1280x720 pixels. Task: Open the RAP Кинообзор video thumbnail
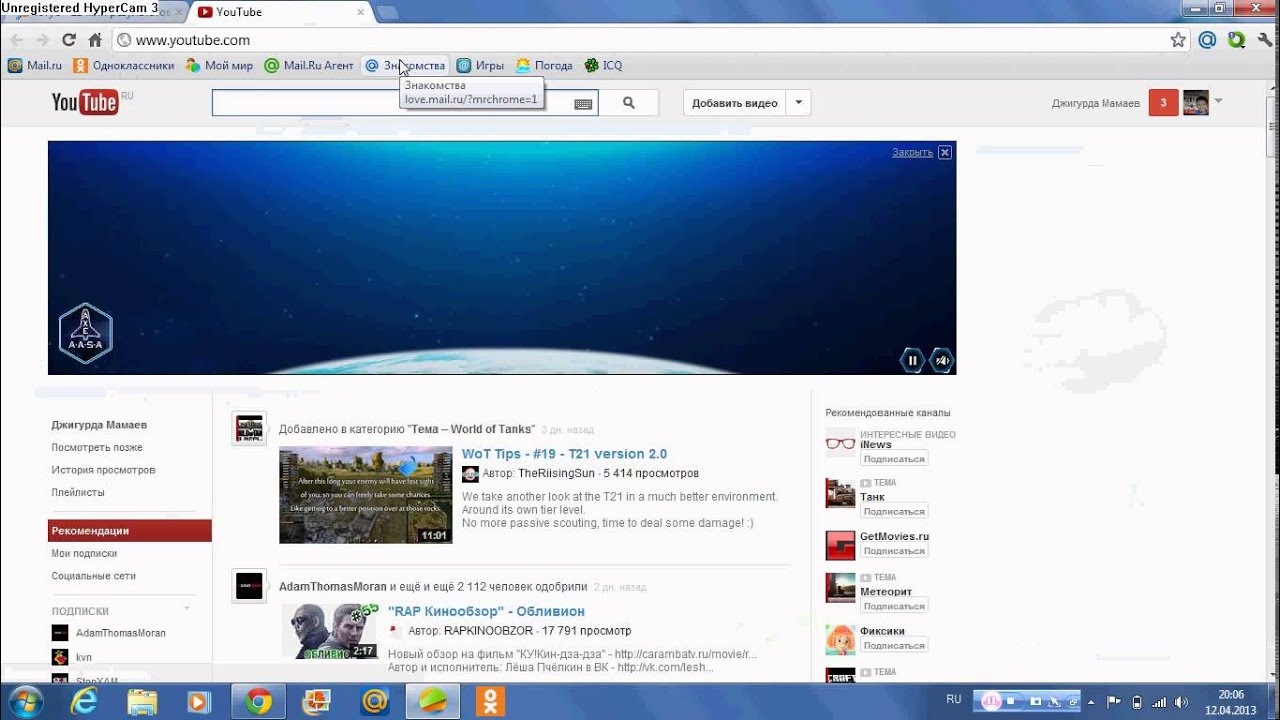click(330, 631)
